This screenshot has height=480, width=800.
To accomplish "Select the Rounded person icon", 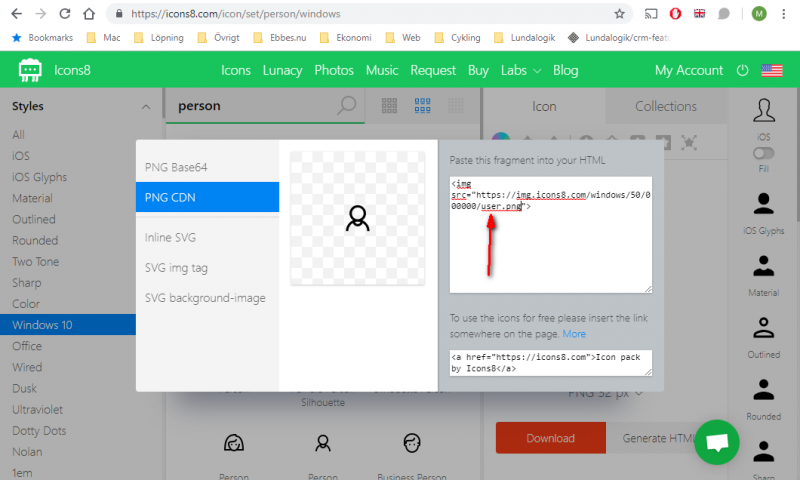I will (763, 390).
